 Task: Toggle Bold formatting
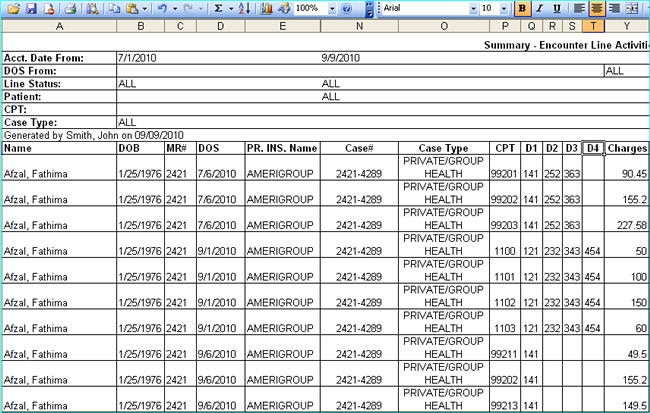pyautogui.click(x=522, y=8)
